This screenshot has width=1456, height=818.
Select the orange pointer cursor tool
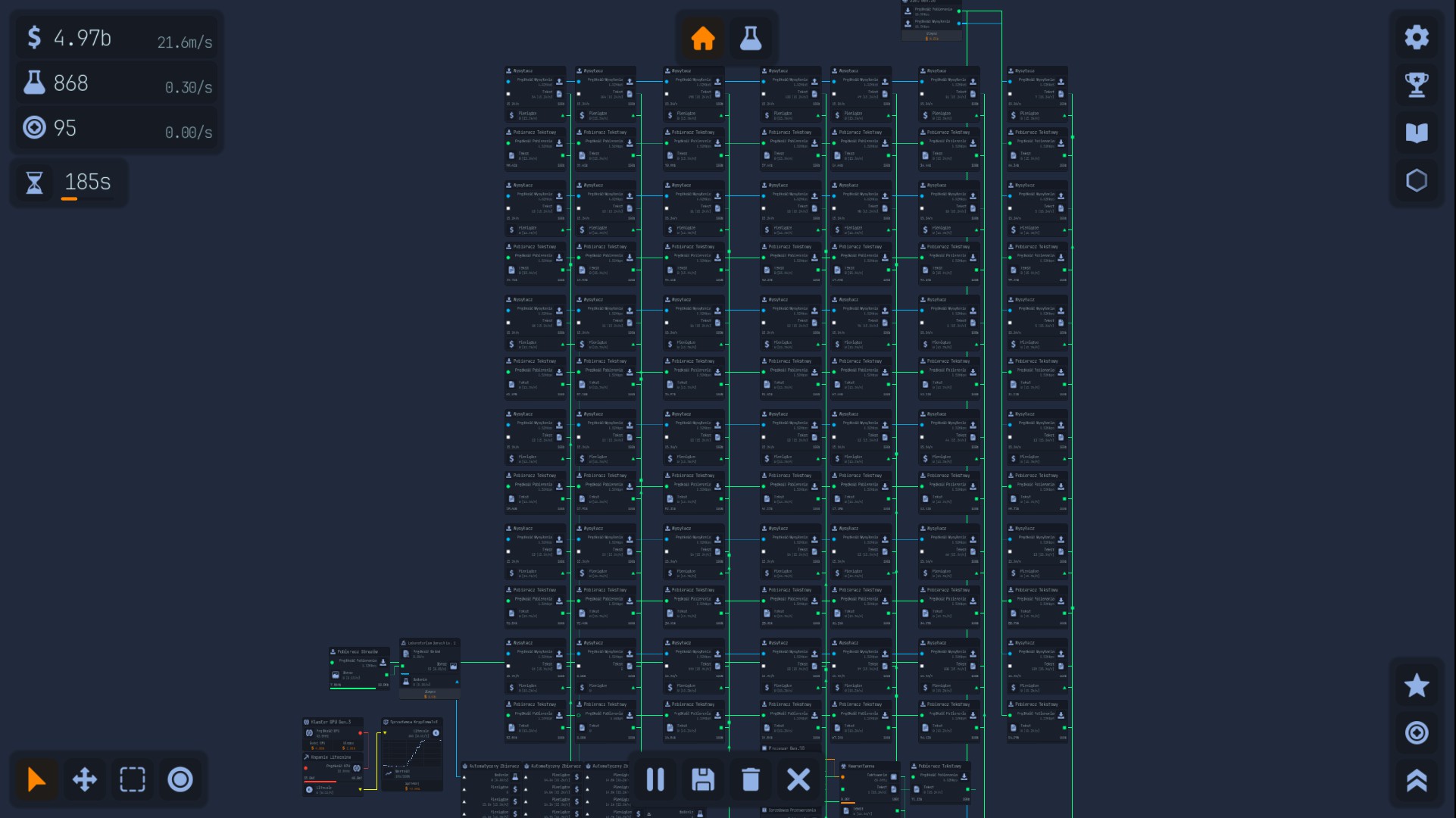pos(36,779)
